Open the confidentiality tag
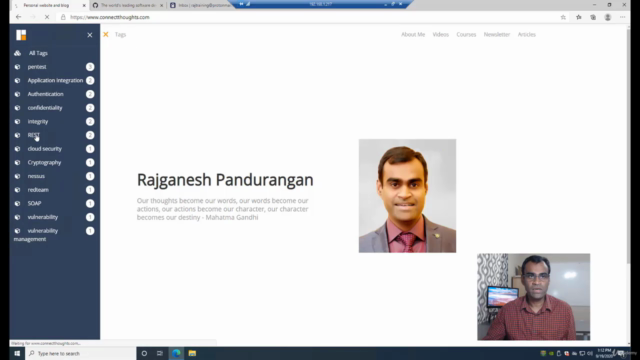Screen dimensions: 640x360 (45, 108)
